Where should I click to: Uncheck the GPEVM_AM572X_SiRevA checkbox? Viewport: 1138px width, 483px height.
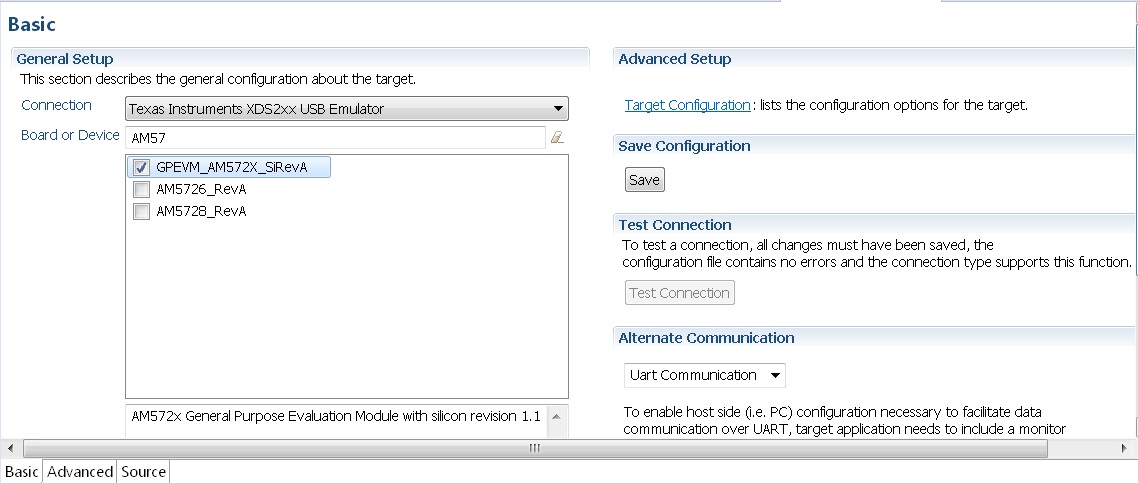142,168
